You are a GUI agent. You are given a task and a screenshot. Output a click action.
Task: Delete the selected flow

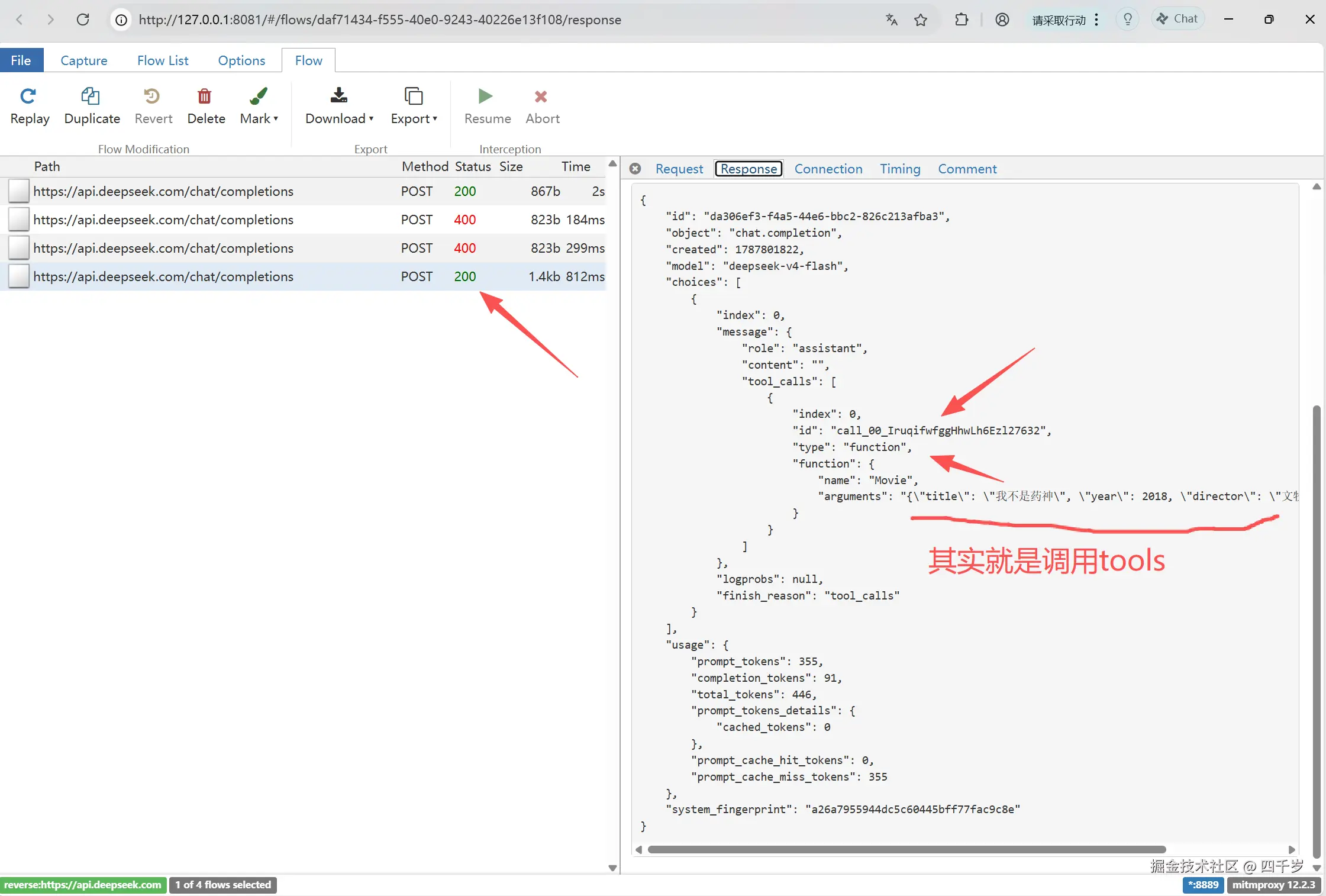pyautogui.click(x=206, y=107)
